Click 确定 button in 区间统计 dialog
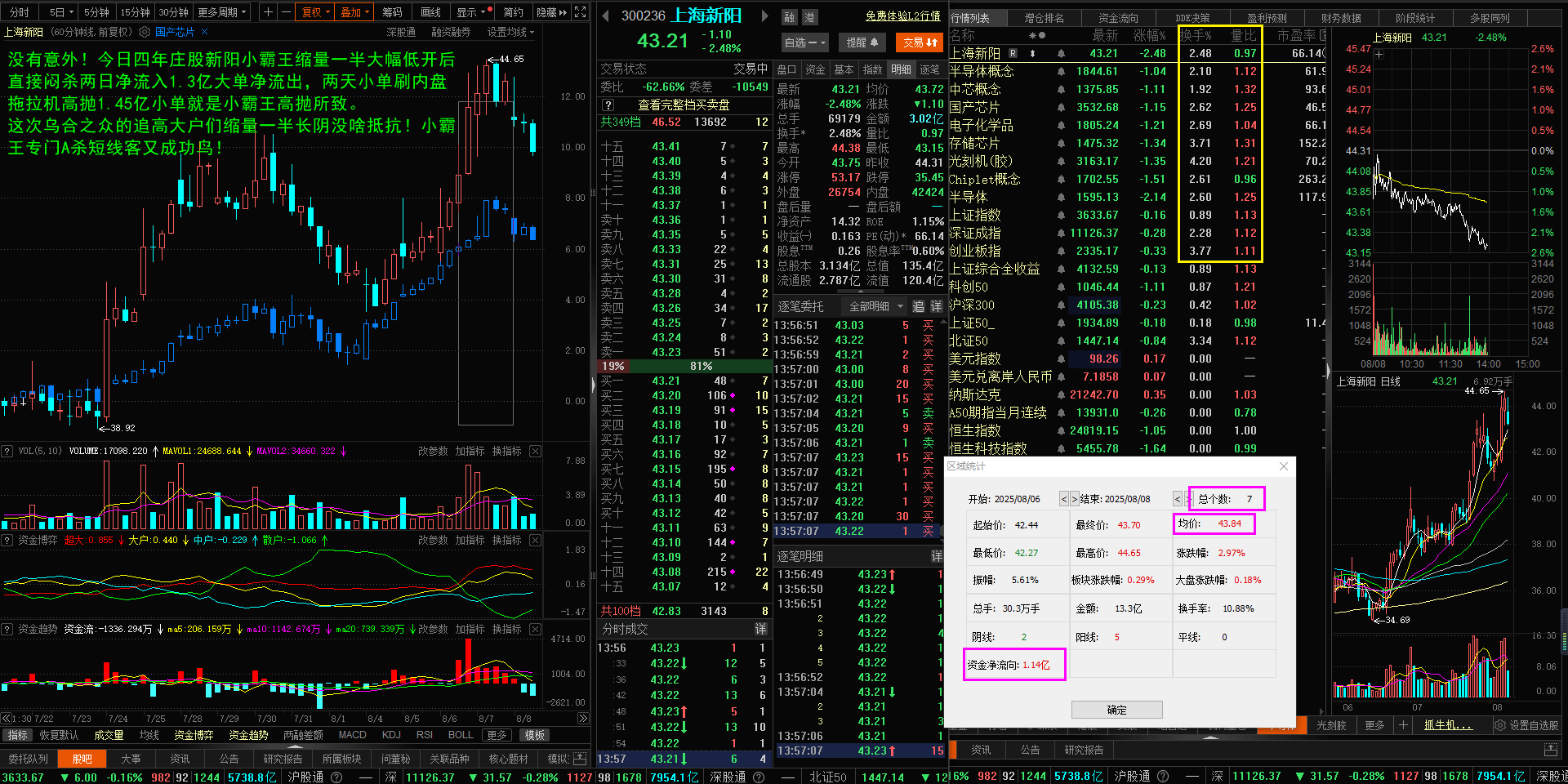 (x=1116, y=710)
